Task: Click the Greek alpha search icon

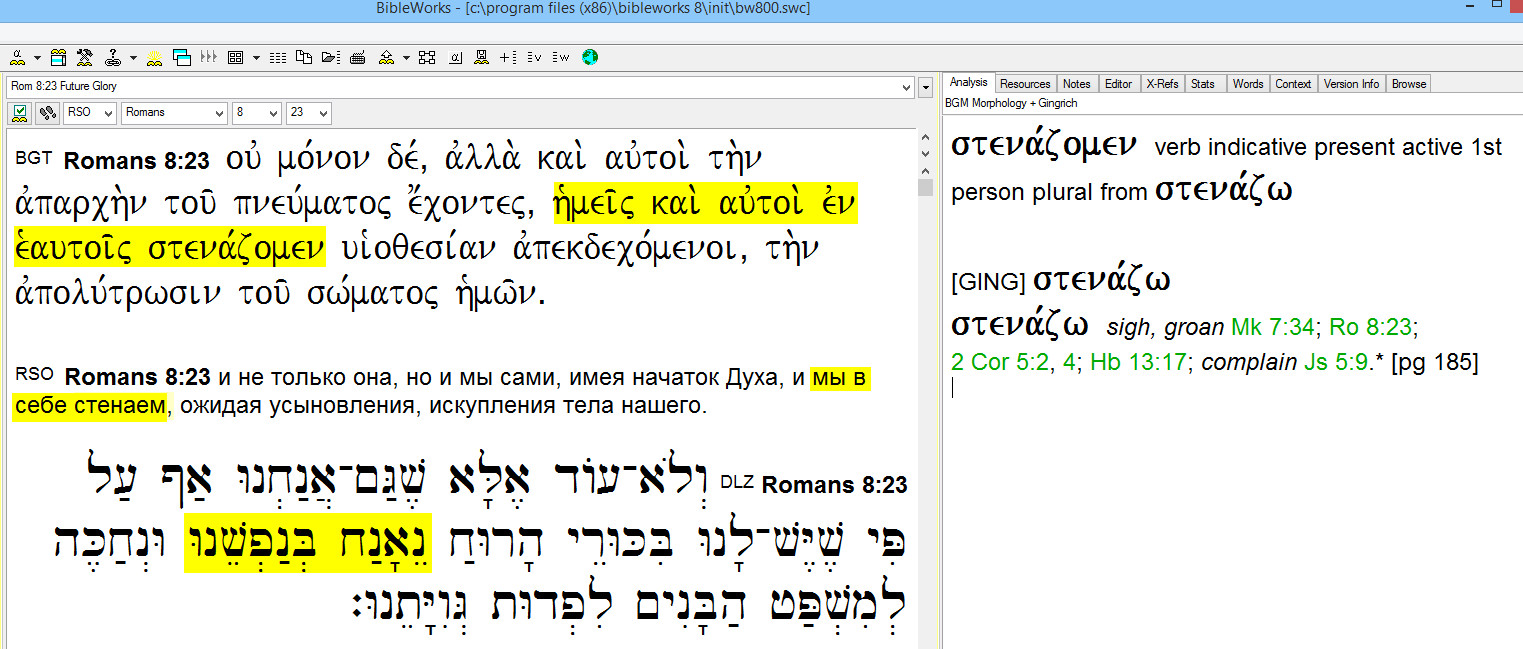Action: pyautogui.click(x=17, y=57)
